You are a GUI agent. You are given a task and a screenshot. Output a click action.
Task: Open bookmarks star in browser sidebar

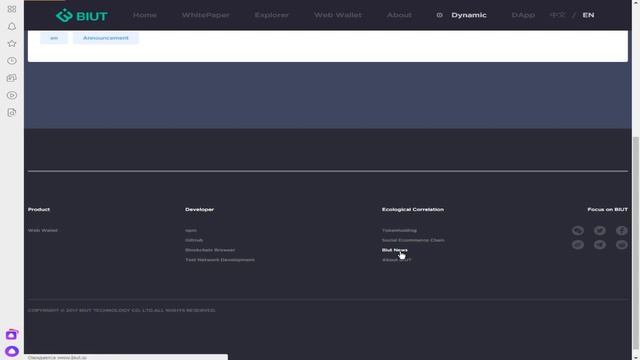[11, 44]
